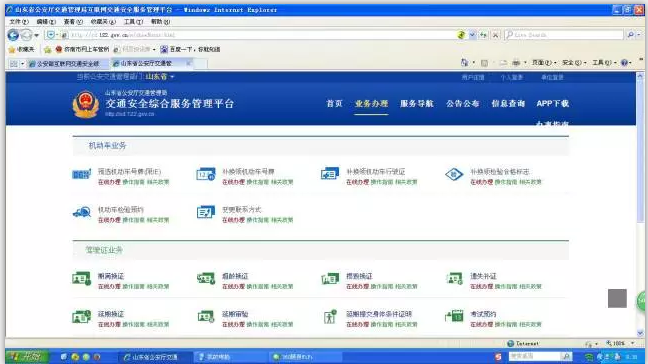Click the 期满换证 green card icon
The height and width of the screenshot is (364, 648).
(82, 279)
